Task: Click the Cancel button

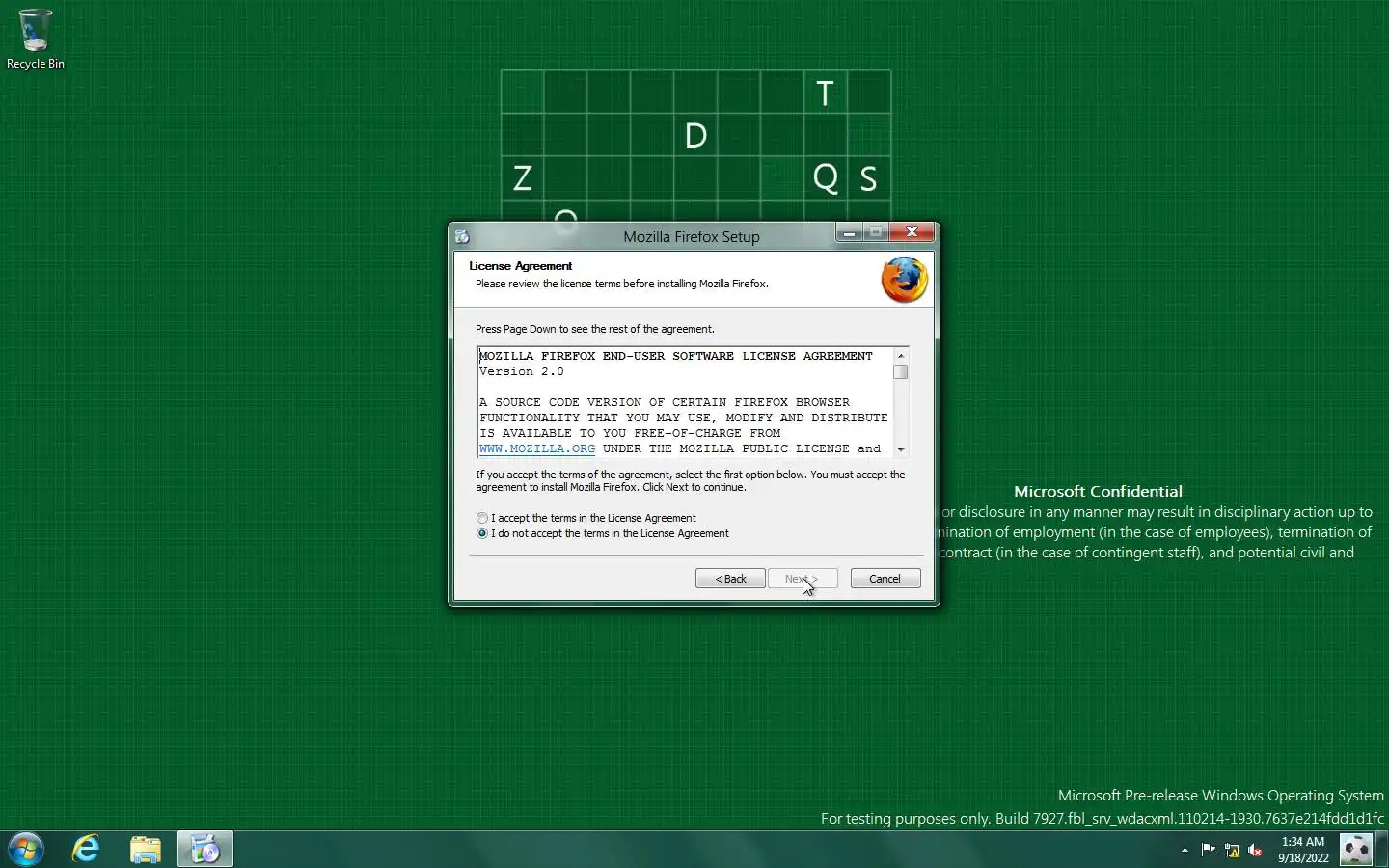Action: coord(885,579)
